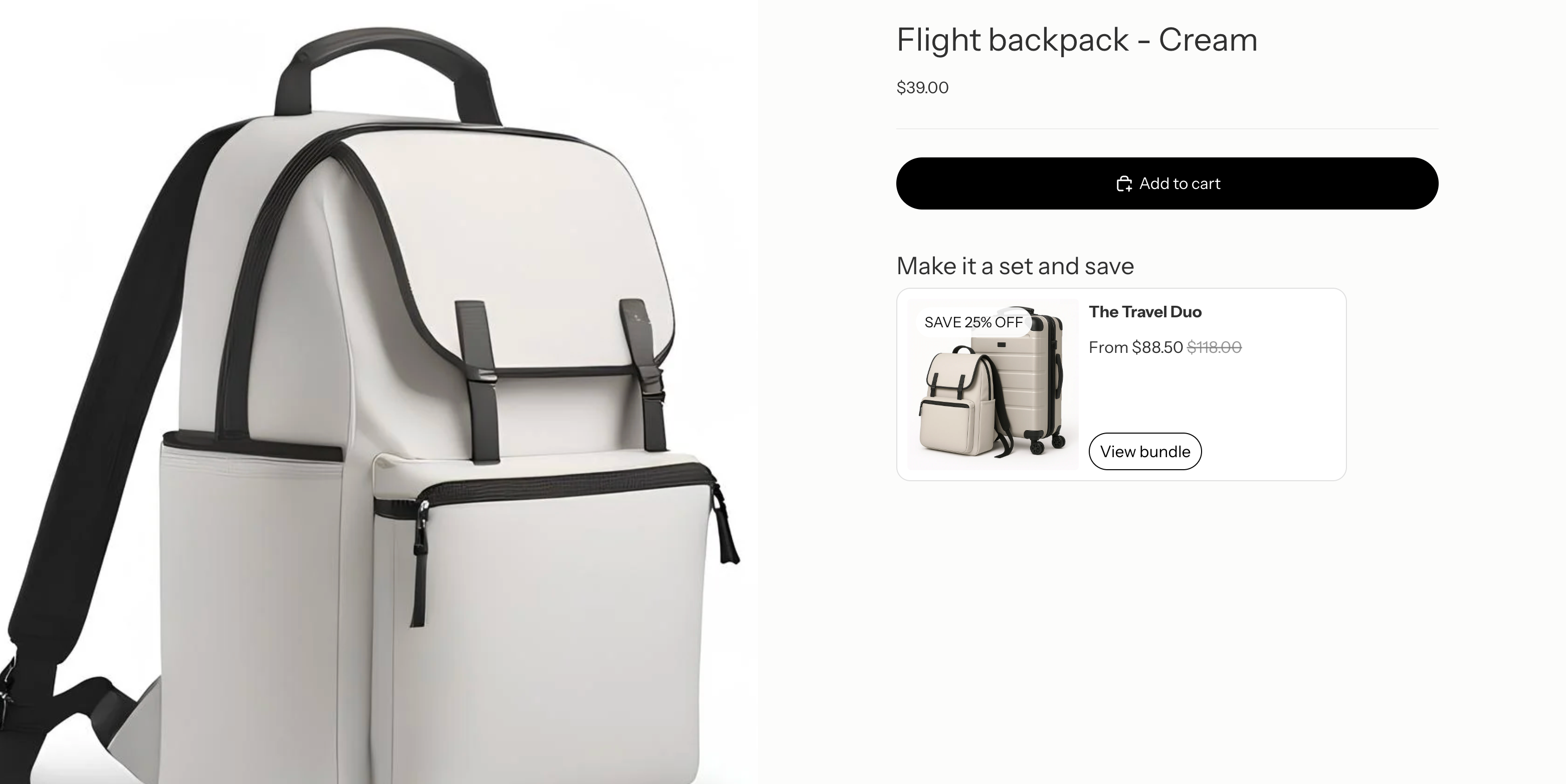Open the View bundle button
This screenshot has width=1566, height=784.
tap(1145, 451)
